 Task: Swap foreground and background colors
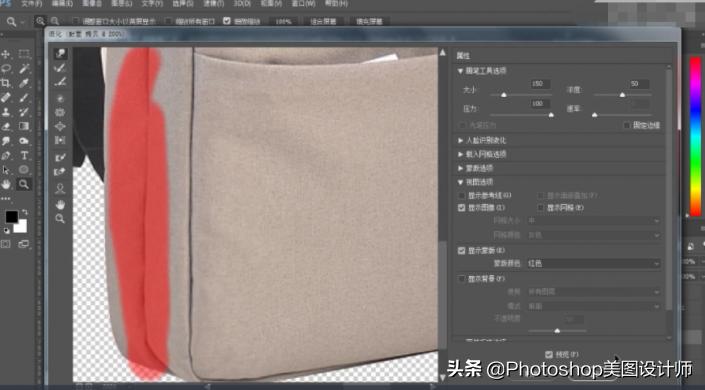pyautogui.click(x=25, y=212)
